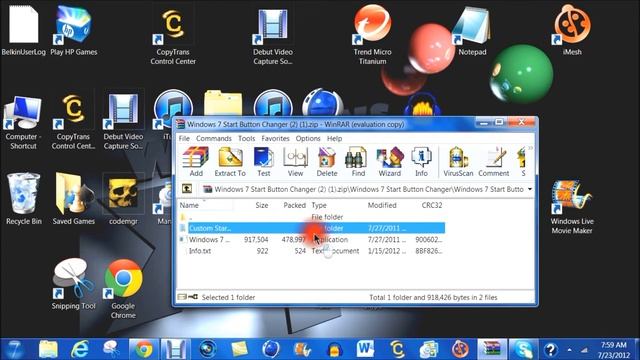Select the Windows Live Movie Maker shortcut
The width and height of the screenshot is (640, 360).
(x=572, y=207)
